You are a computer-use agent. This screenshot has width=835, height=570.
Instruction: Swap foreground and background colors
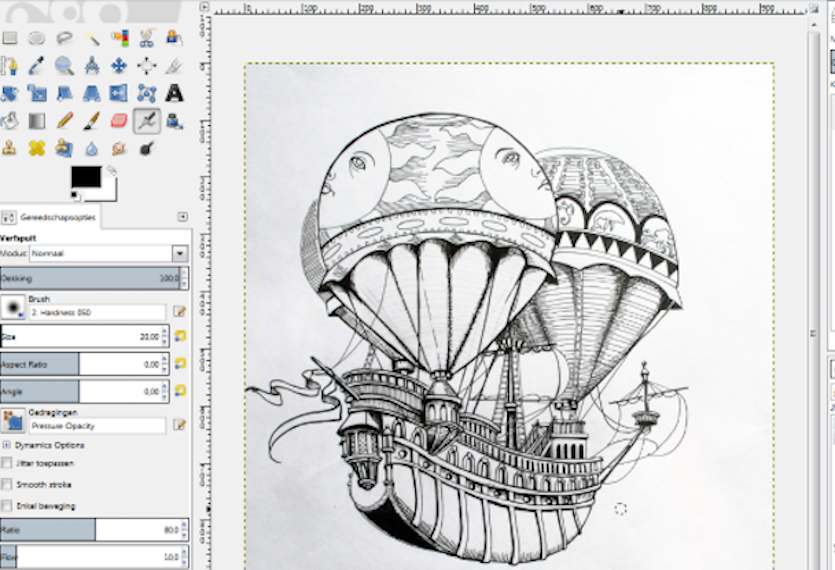pyautogui.click(x=111, y=170)
